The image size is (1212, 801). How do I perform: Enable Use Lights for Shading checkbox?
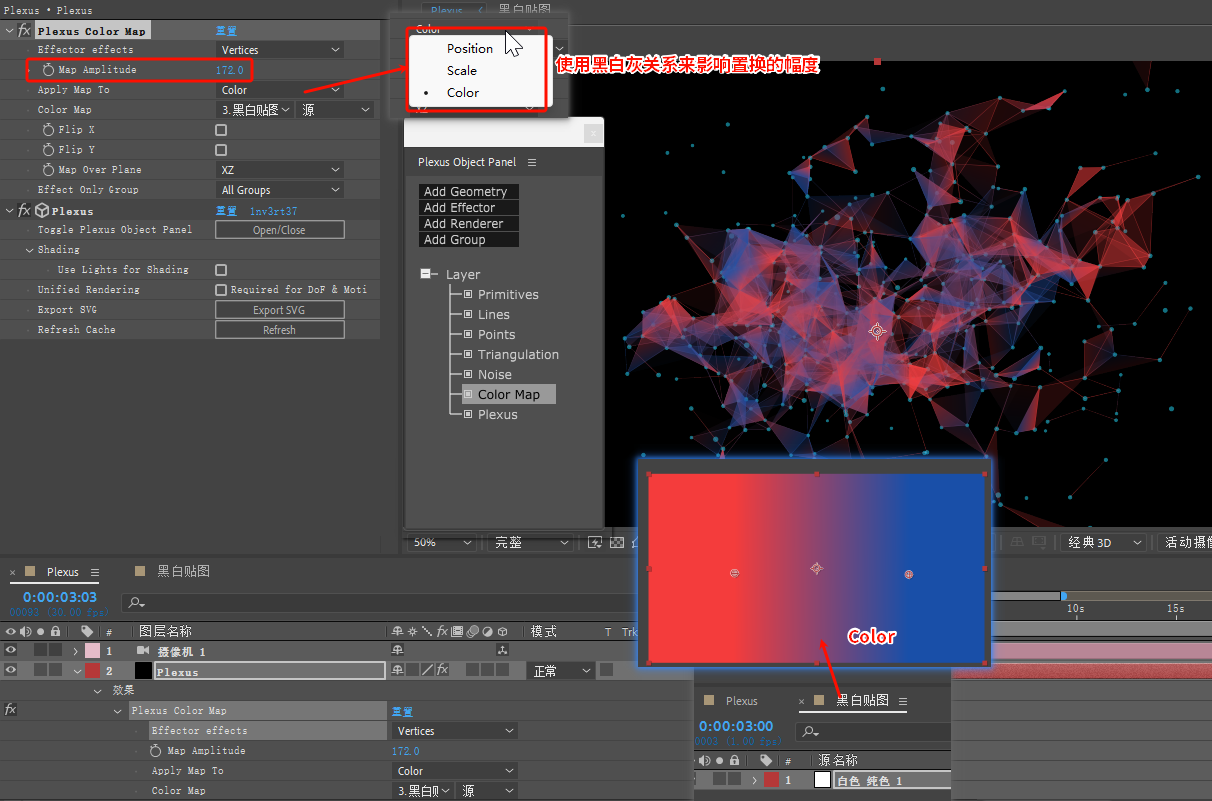tap(221, 270)
